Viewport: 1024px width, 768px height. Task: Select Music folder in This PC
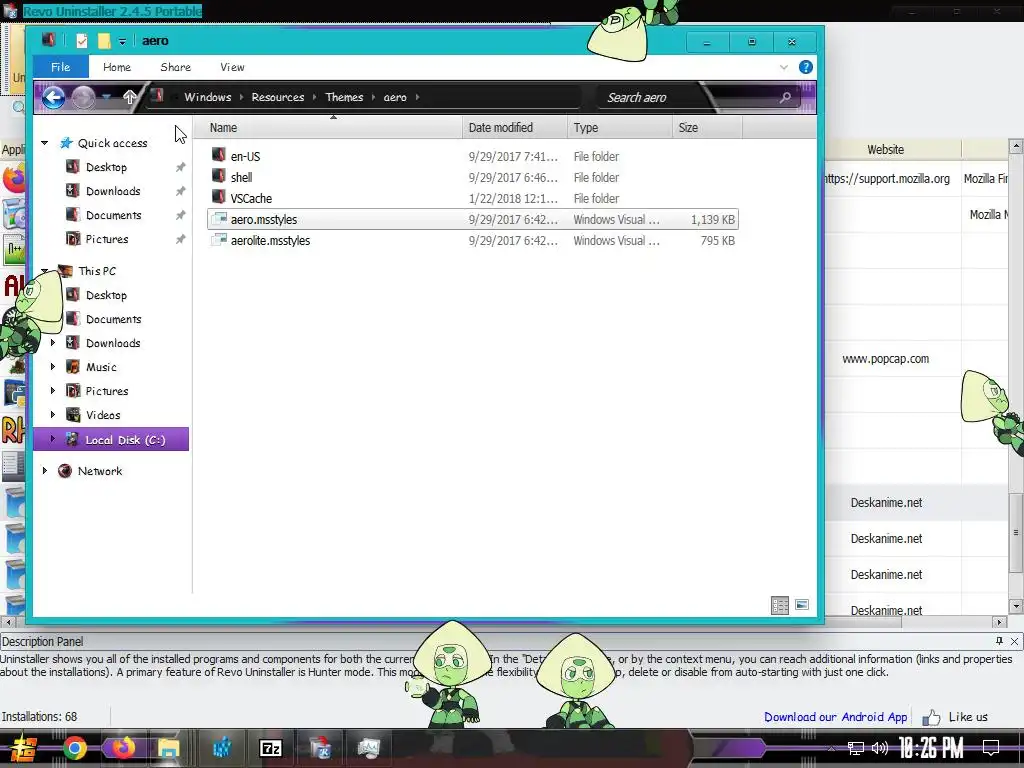(101, 367)
